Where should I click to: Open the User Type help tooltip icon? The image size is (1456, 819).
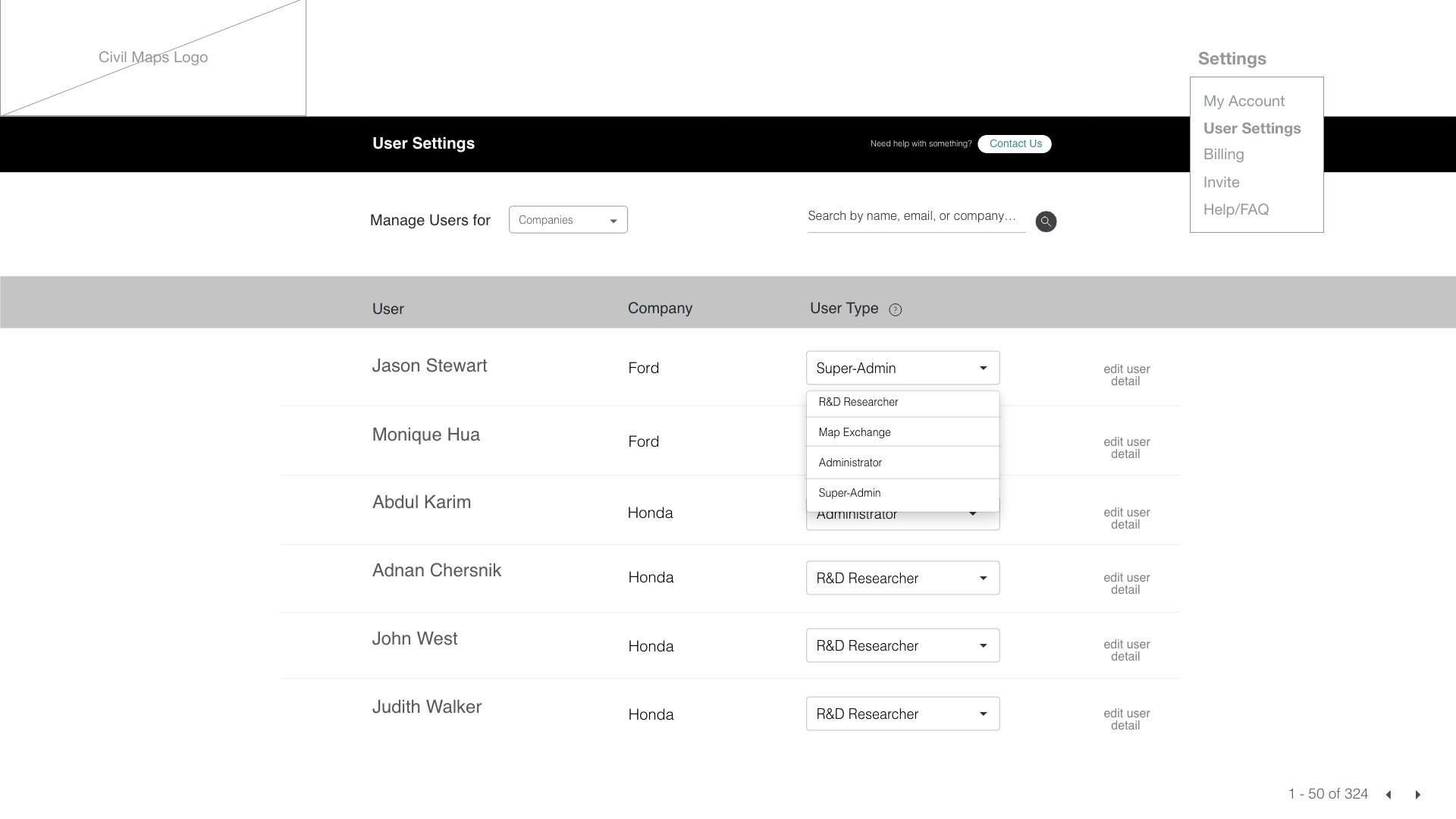coord(896,309)
